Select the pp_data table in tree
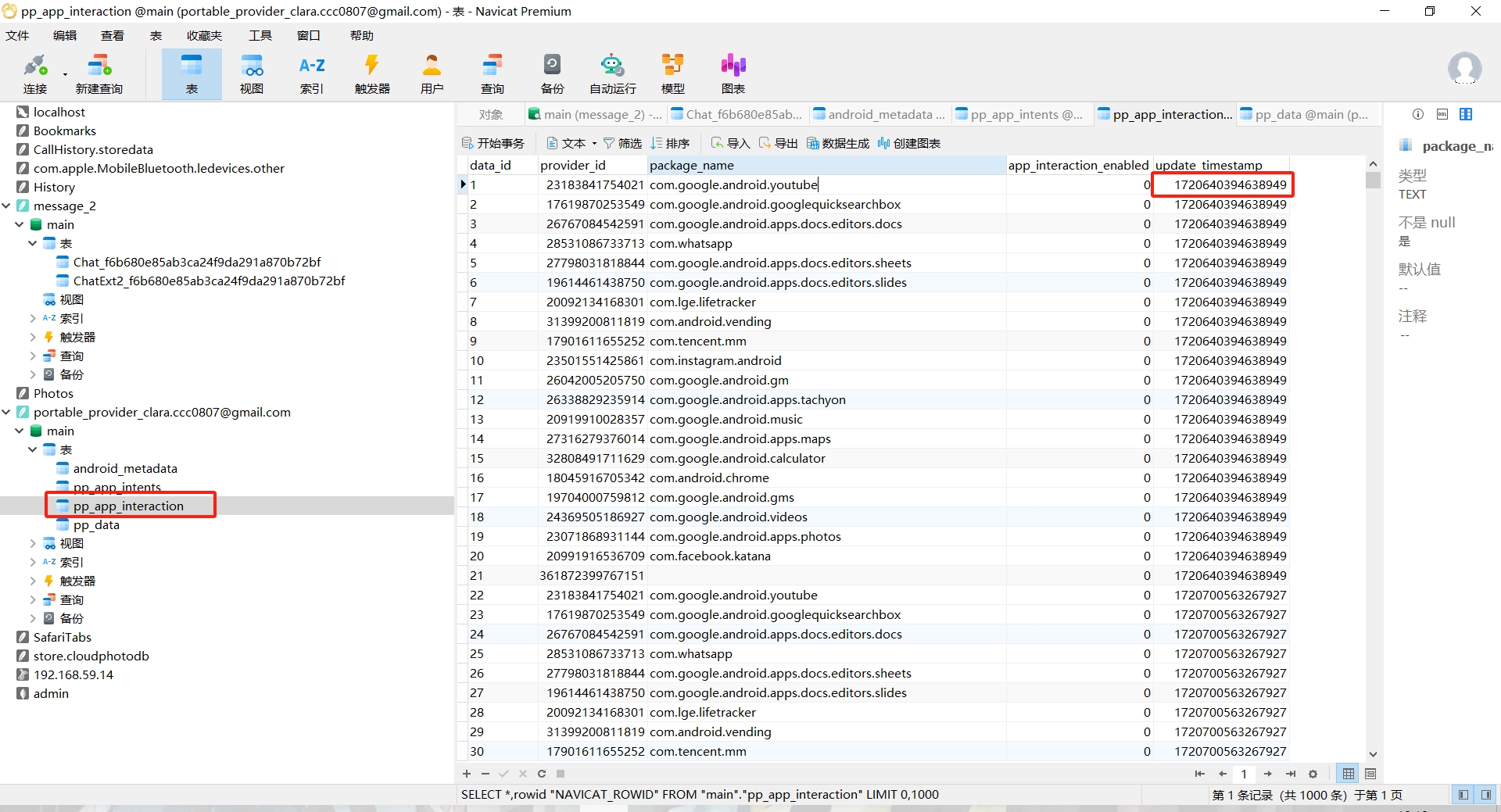 (96, 525)
